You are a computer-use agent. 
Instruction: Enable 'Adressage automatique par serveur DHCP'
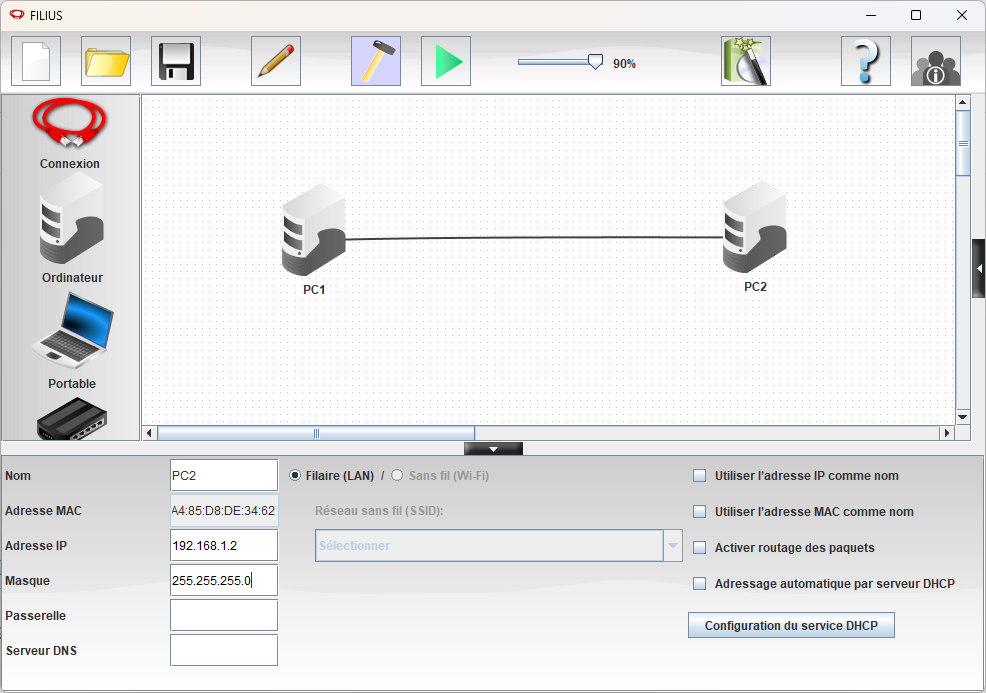pyautogui.click(x=700, y=584)
